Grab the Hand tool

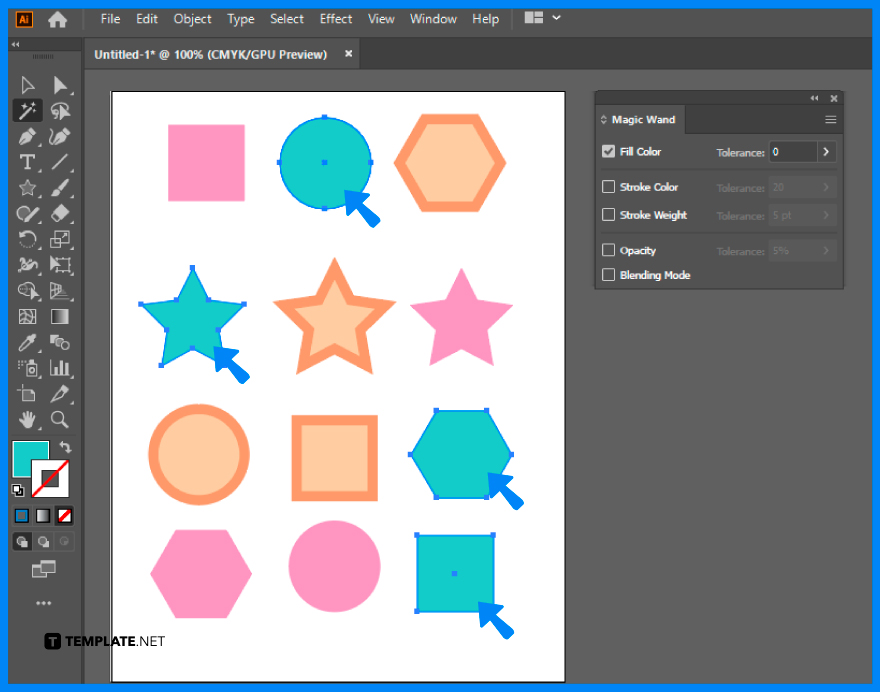click(28, 420)
